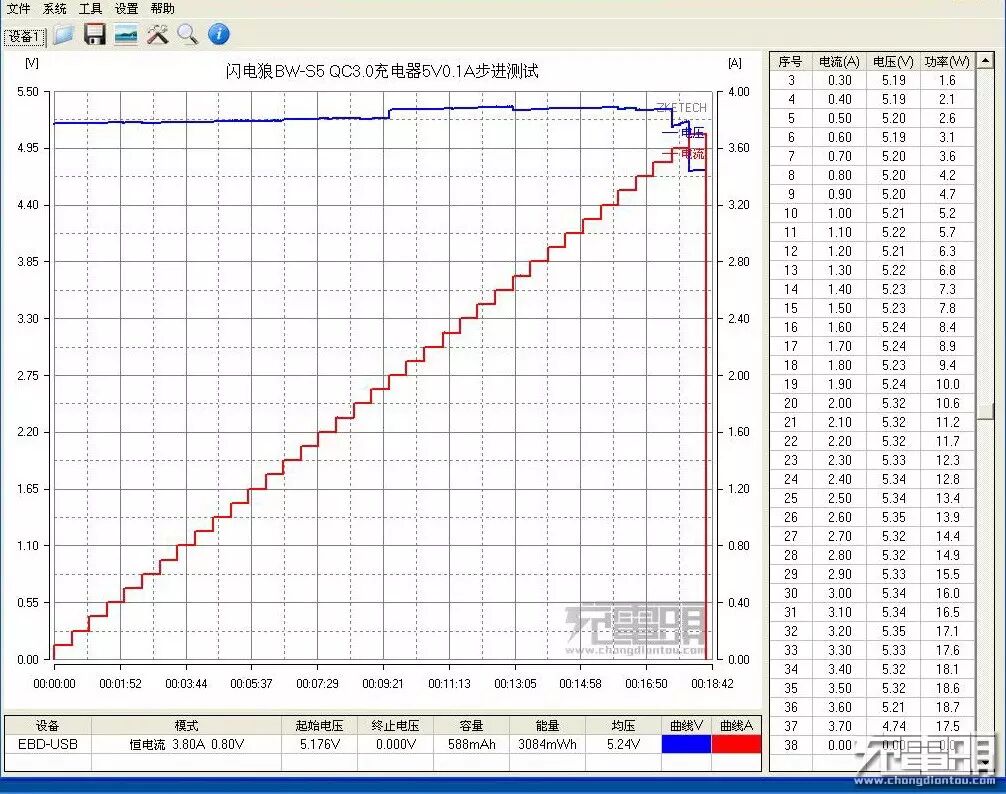Click the 均压 column header
Viewport: 1006px width, 794px height.
623,725
